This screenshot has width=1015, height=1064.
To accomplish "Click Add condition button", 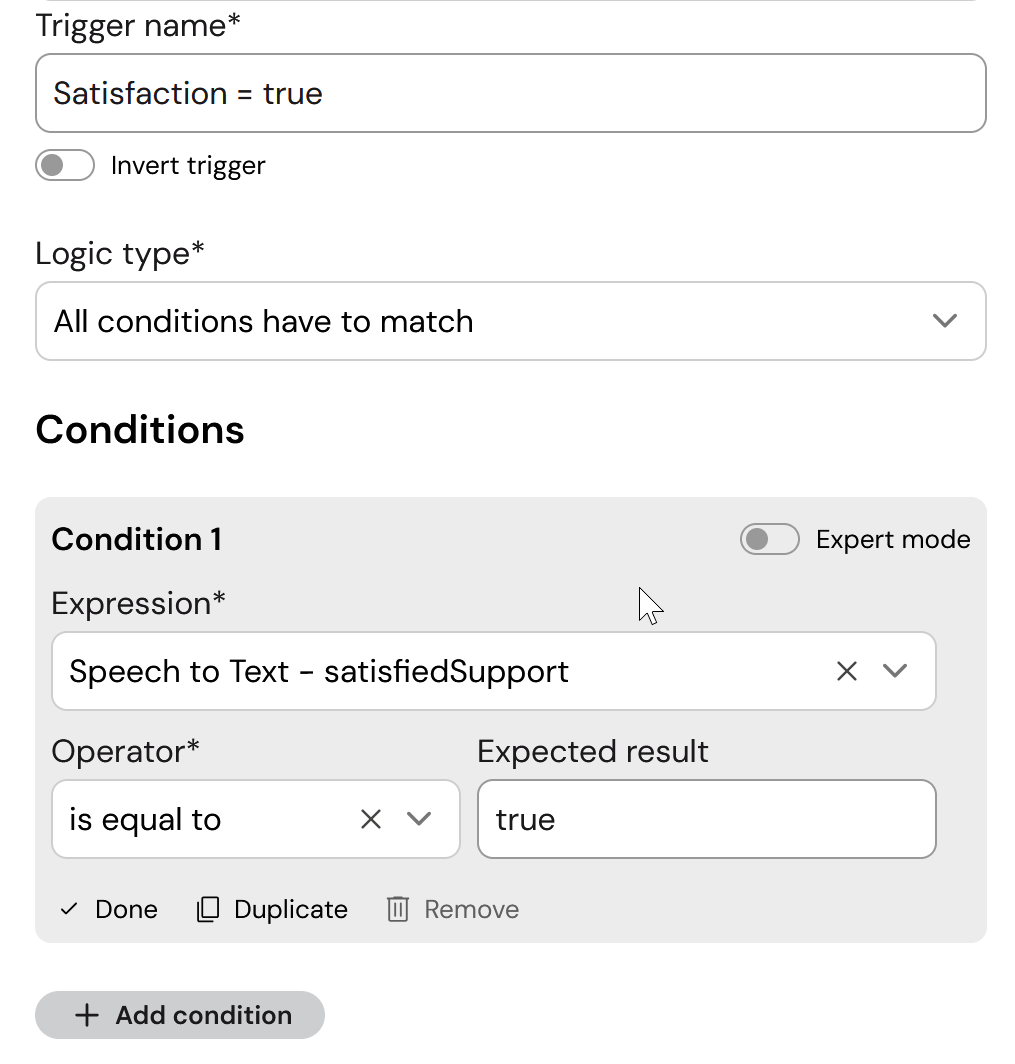I will tap(180, 1015).
